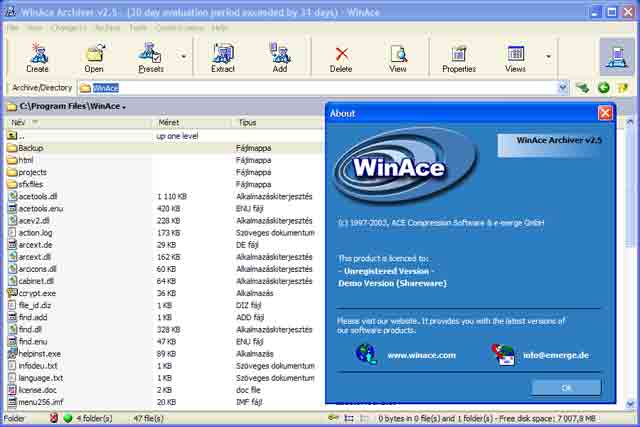Image resolution: width=640 pixels, height=427 pixels.
Task: Expand the Views dropdown arrow
Action: click(x=548, y=57)
